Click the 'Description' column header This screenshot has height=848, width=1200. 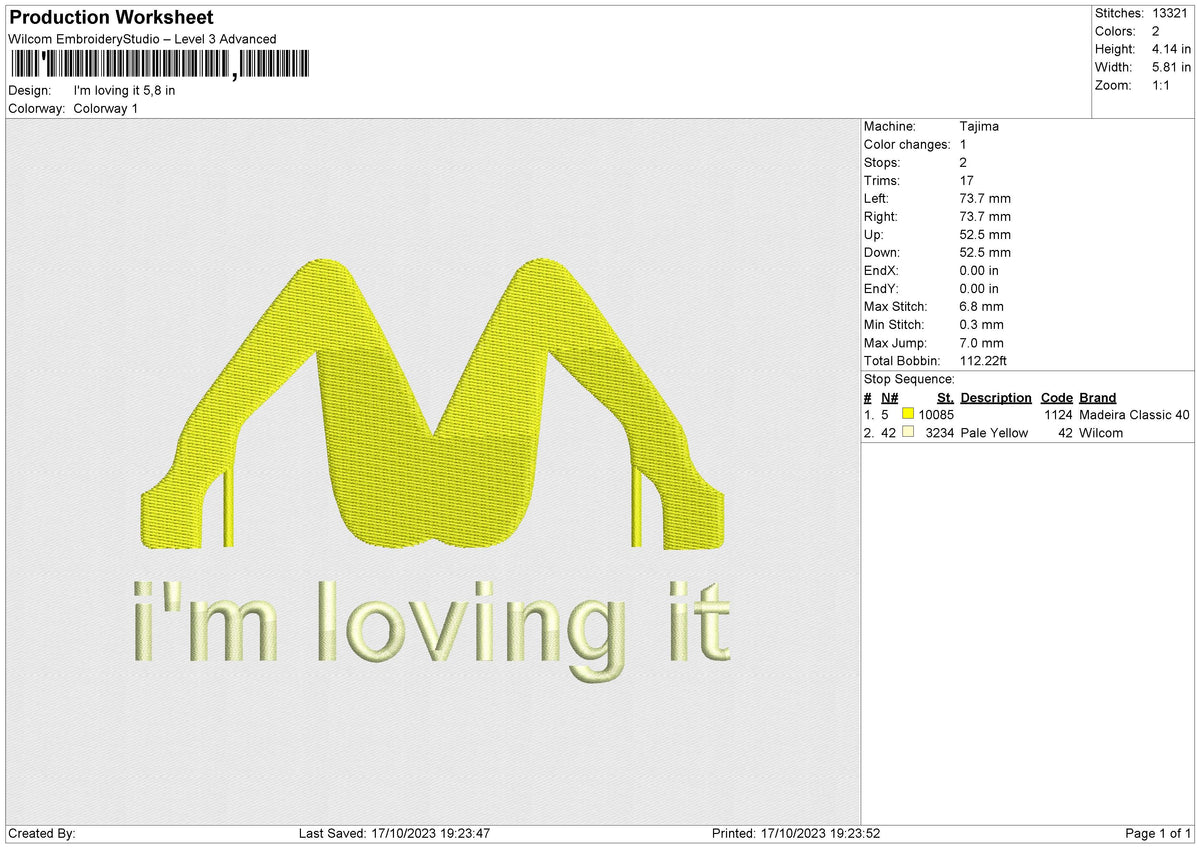[x=996, y=397]
